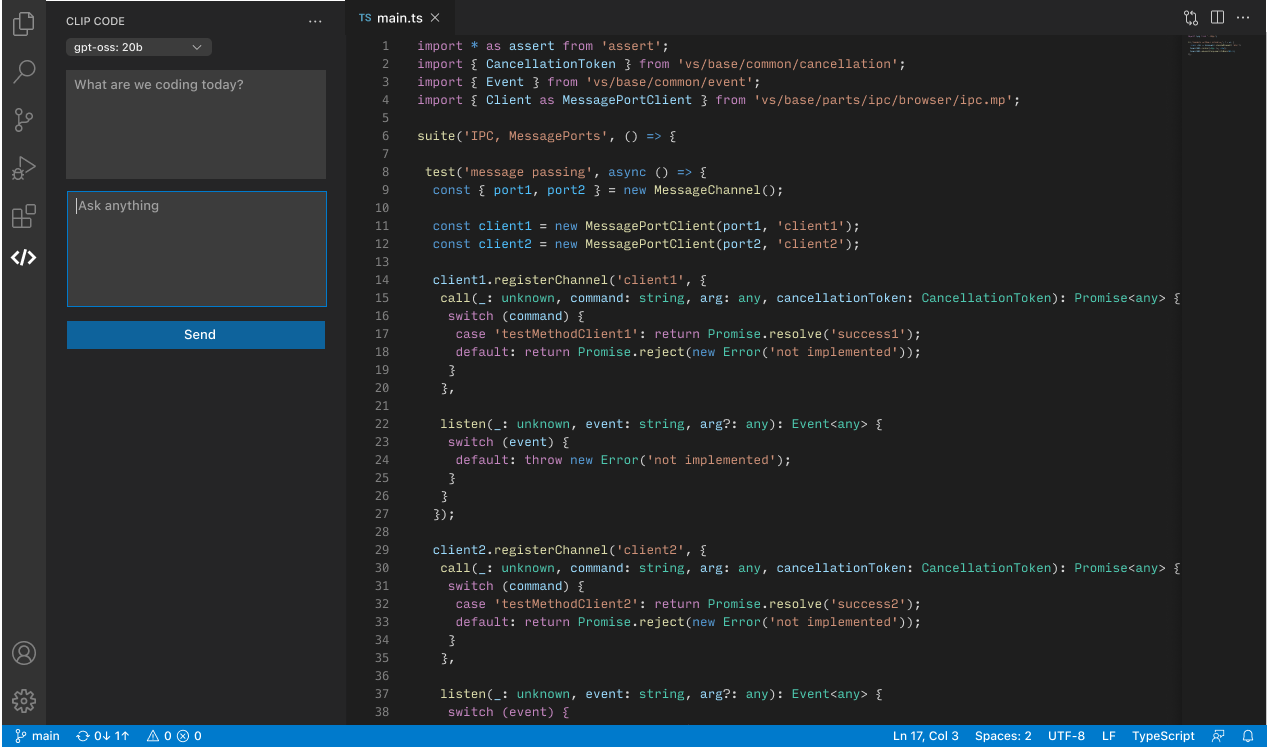The height and width of the screenshot is (747, 1267).
Task: Click the Open Changes compare icon
Action: tap(1190, 18)
